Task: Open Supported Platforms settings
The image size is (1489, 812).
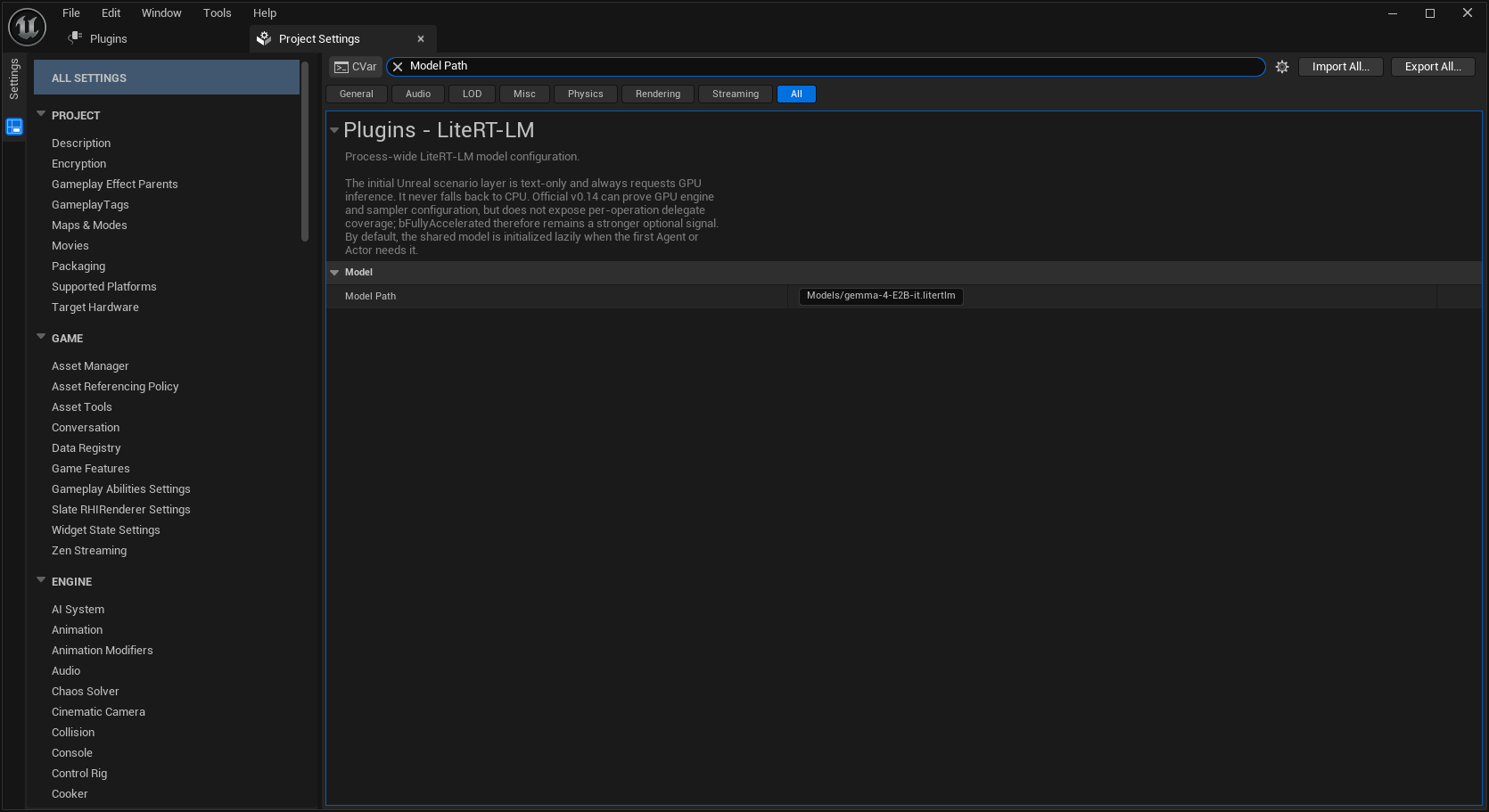Action: point(104,286)
